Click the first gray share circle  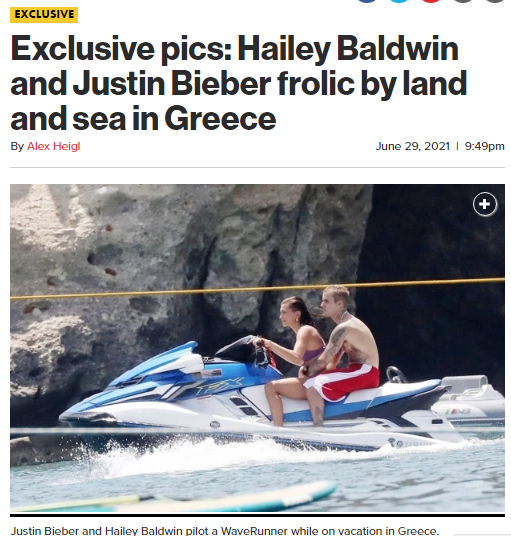(463, 1)
